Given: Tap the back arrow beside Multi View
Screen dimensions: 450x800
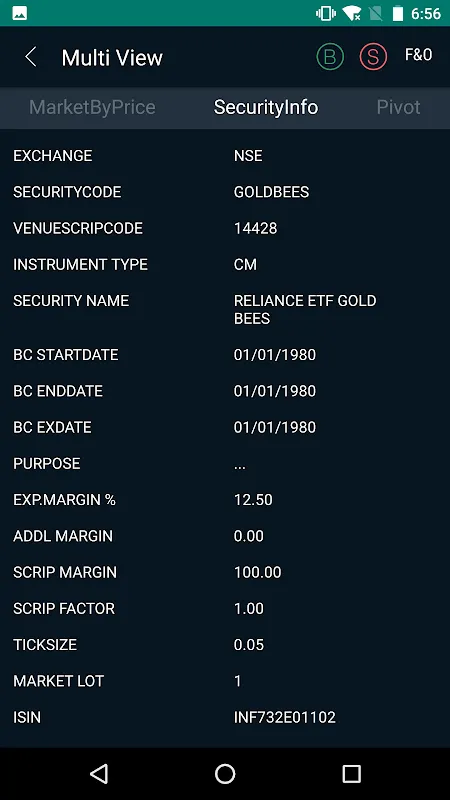Looking at the screenshot, I should click(x=31, y=57).
